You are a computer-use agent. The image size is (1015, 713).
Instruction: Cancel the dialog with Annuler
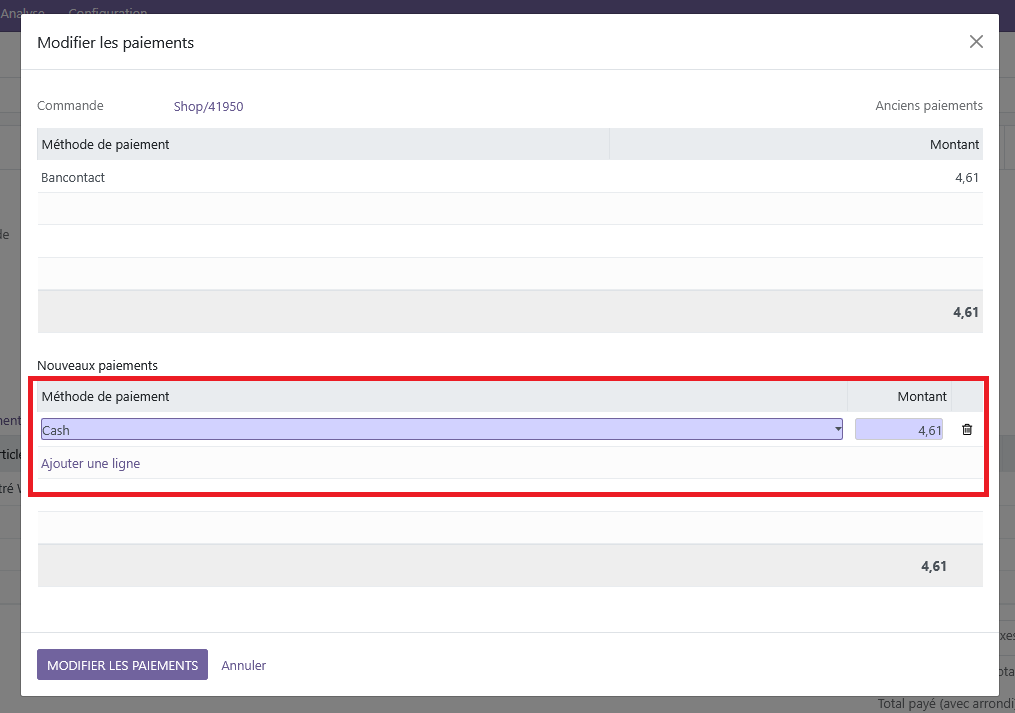pyautogui.click(x=243, y=665)
